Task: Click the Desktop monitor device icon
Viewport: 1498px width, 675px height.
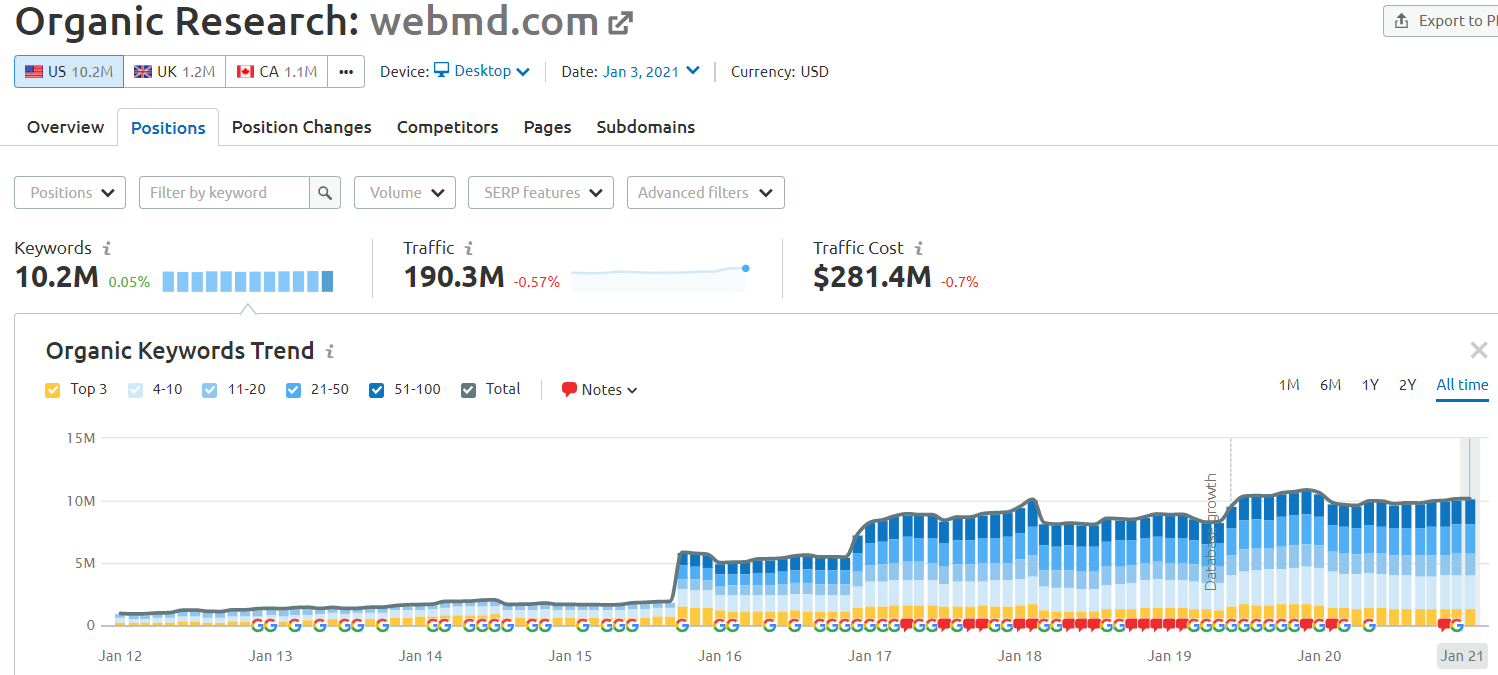Action: [441, 71]
